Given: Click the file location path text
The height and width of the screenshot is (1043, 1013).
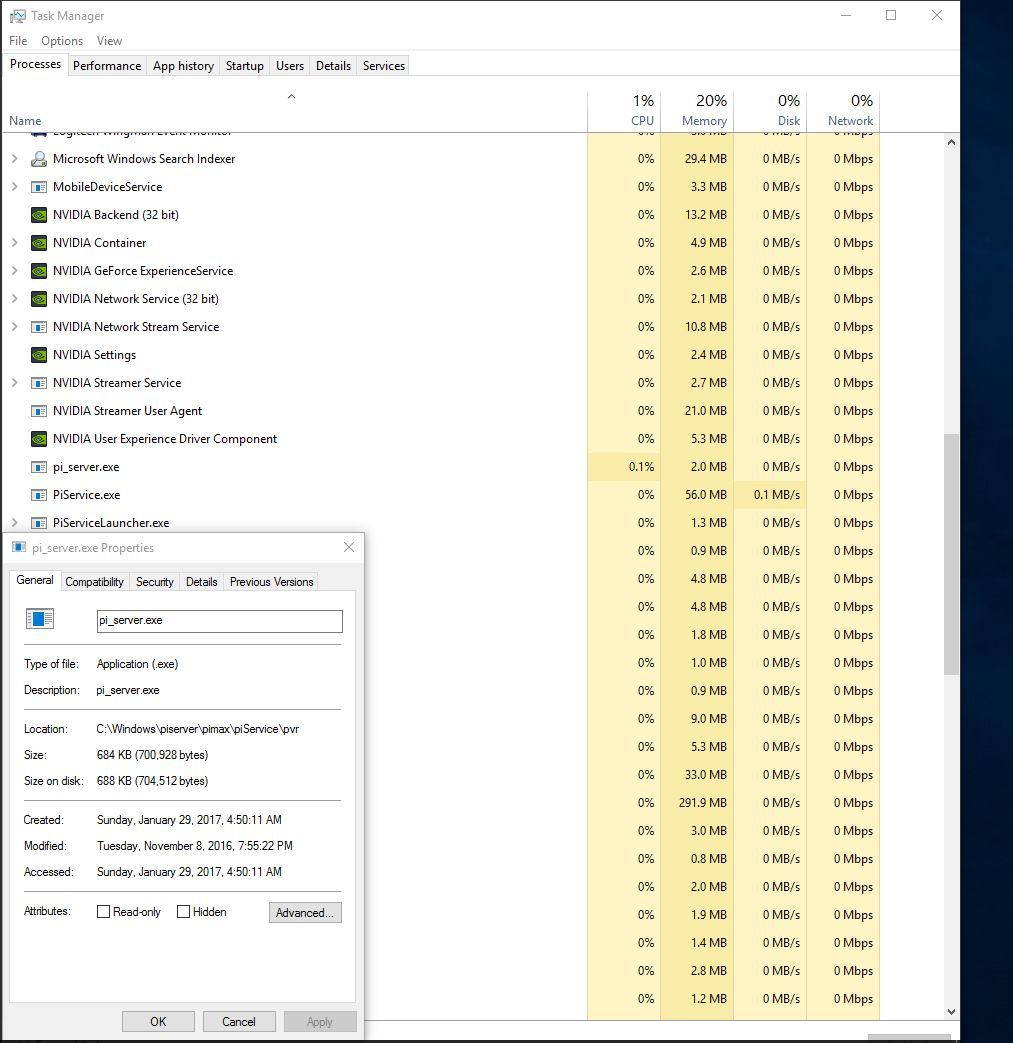Looking at the screenshot, I should point(198,729).
